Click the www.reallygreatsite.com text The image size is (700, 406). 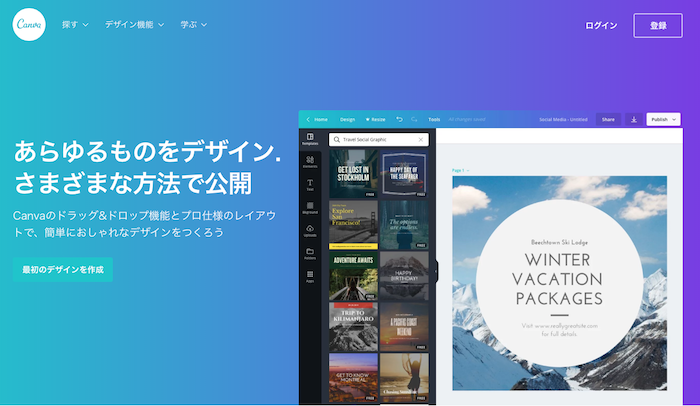(566, 326)
